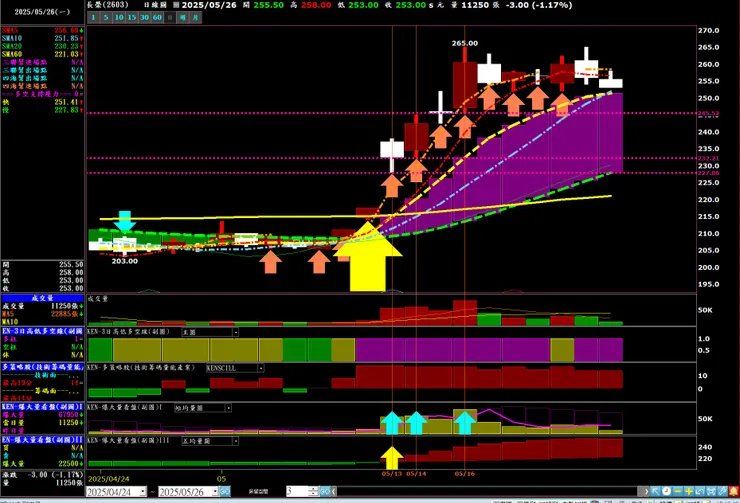
Task: Click the 245.52 magenta price level label
Action: click(x=708, y=113)
